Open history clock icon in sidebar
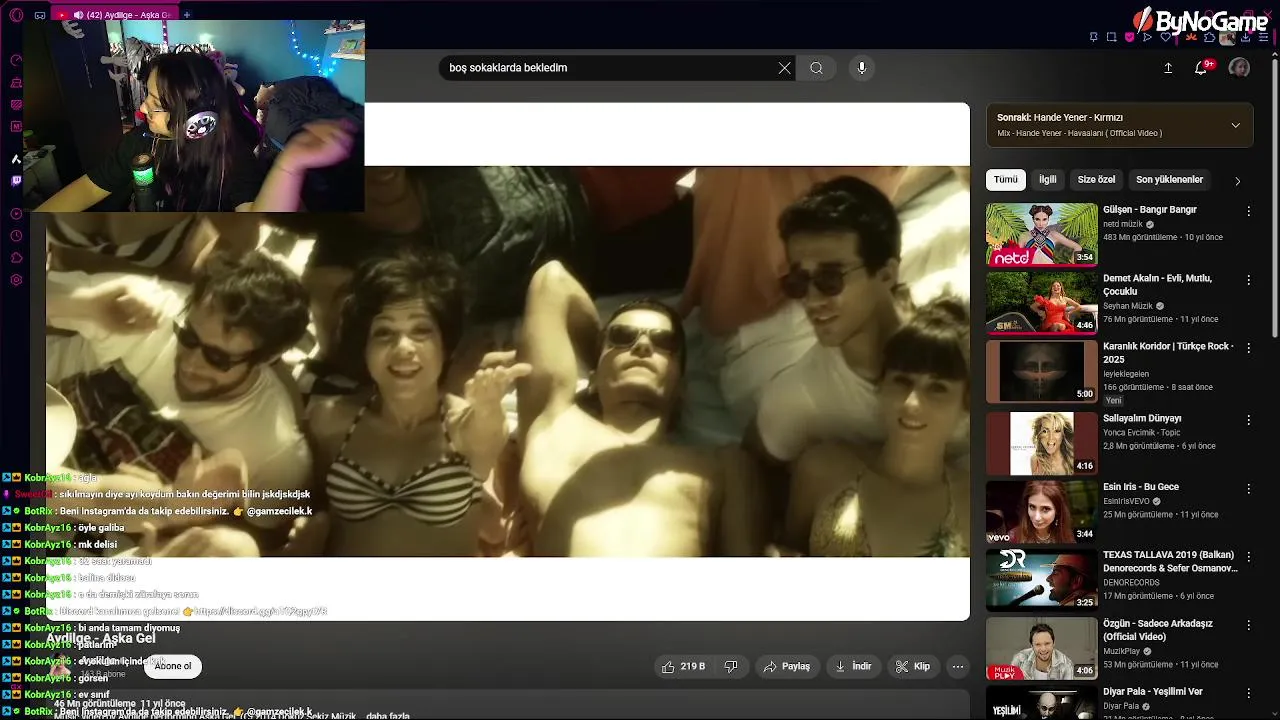Viewport: 1280px width, 720px height. [x=16, y=236]
